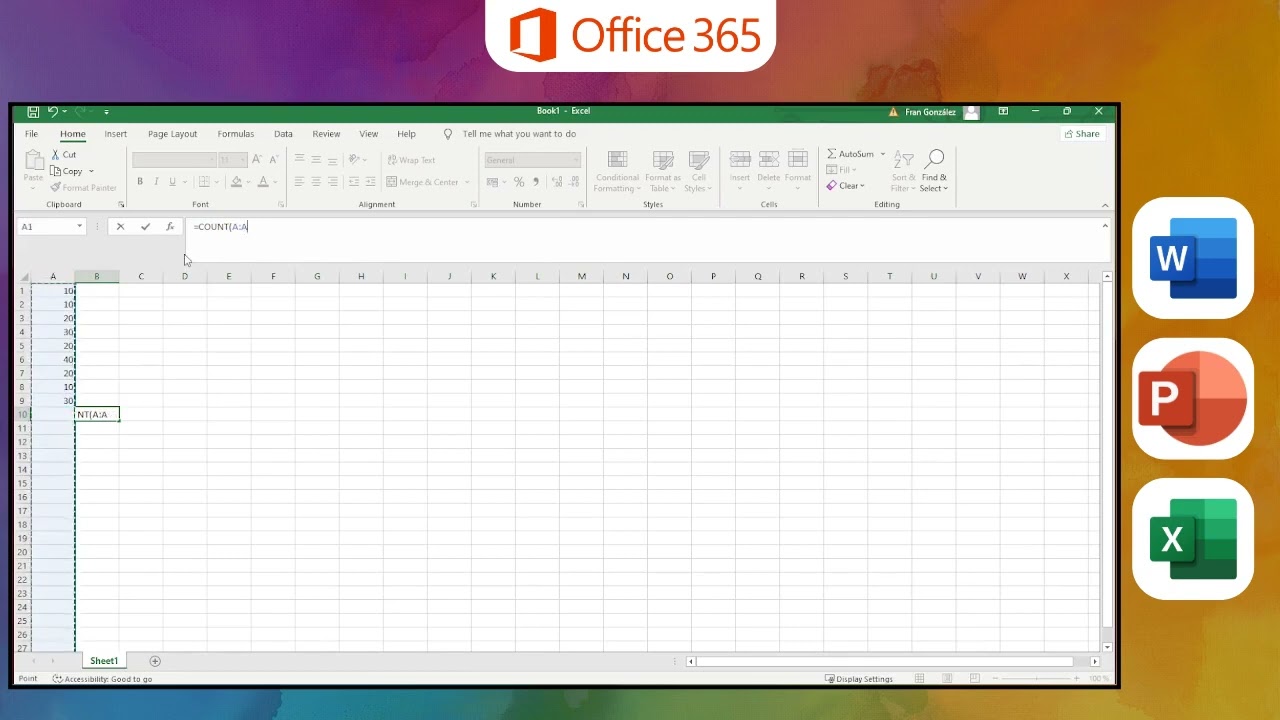Open Conditional Formatting menu

tap(617, 172)
